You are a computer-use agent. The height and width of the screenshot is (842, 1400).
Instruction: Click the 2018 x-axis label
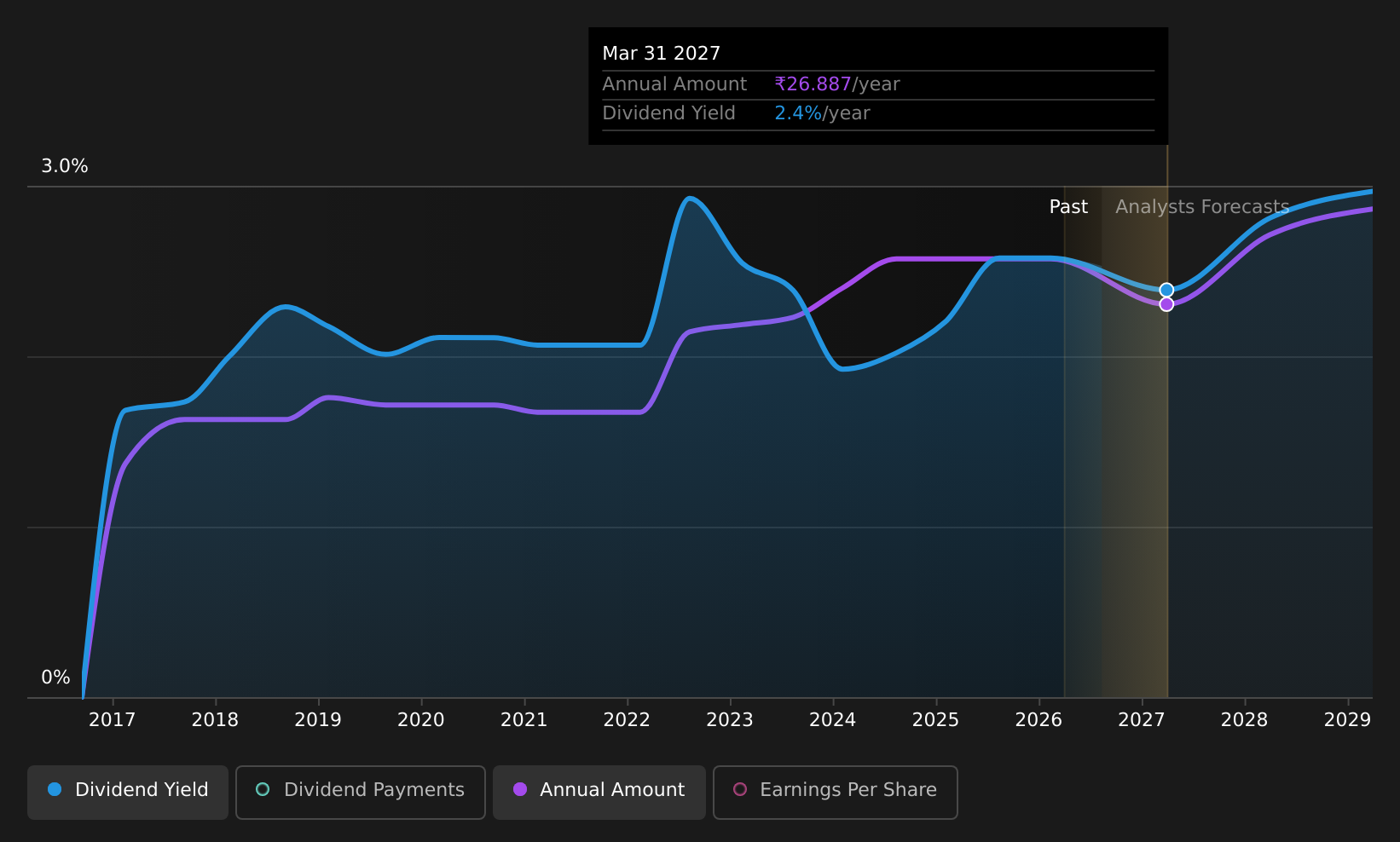point(216,720)
